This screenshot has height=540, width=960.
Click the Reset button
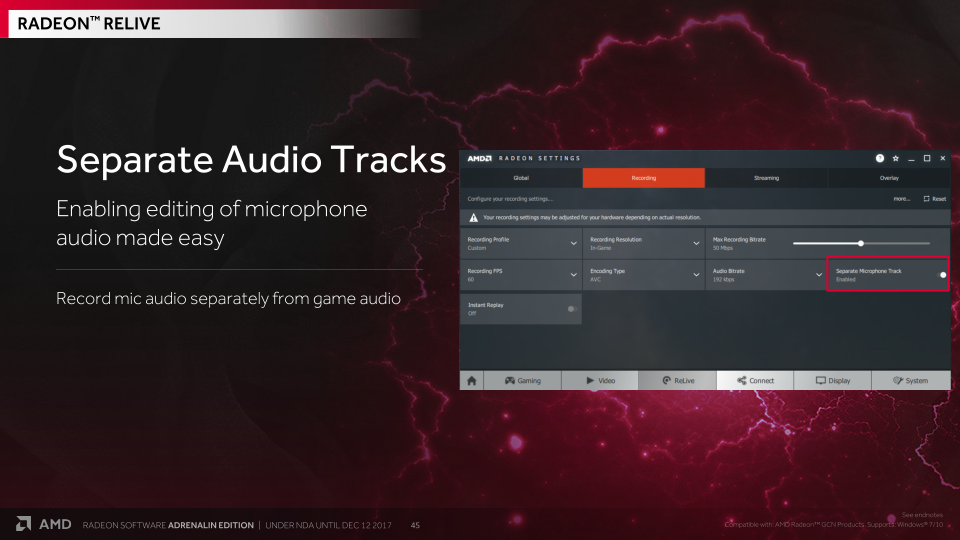934,198
